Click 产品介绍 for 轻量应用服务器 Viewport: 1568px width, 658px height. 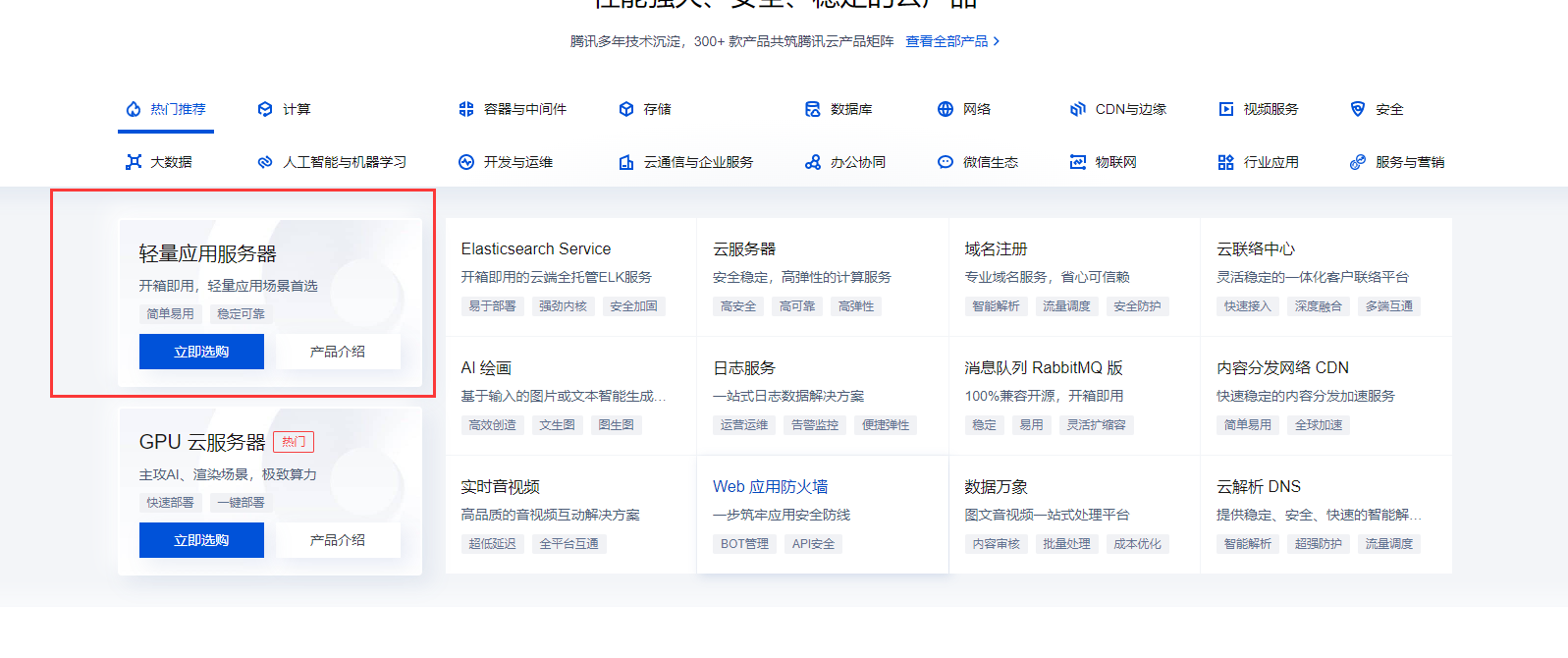pyautogui.click(x=338, y=352)
